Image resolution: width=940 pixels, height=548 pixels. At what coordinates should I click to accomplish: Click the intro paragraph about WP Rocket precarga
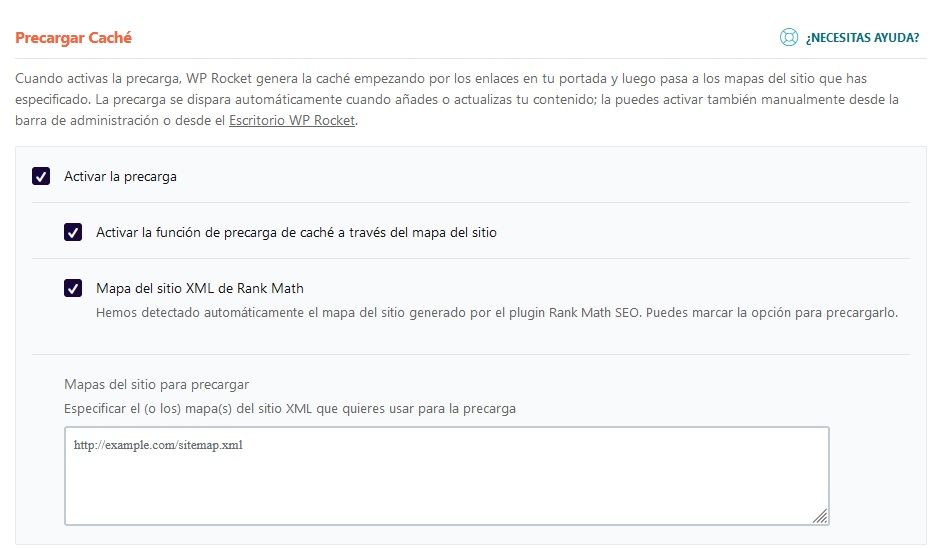(x=457, y=100)
